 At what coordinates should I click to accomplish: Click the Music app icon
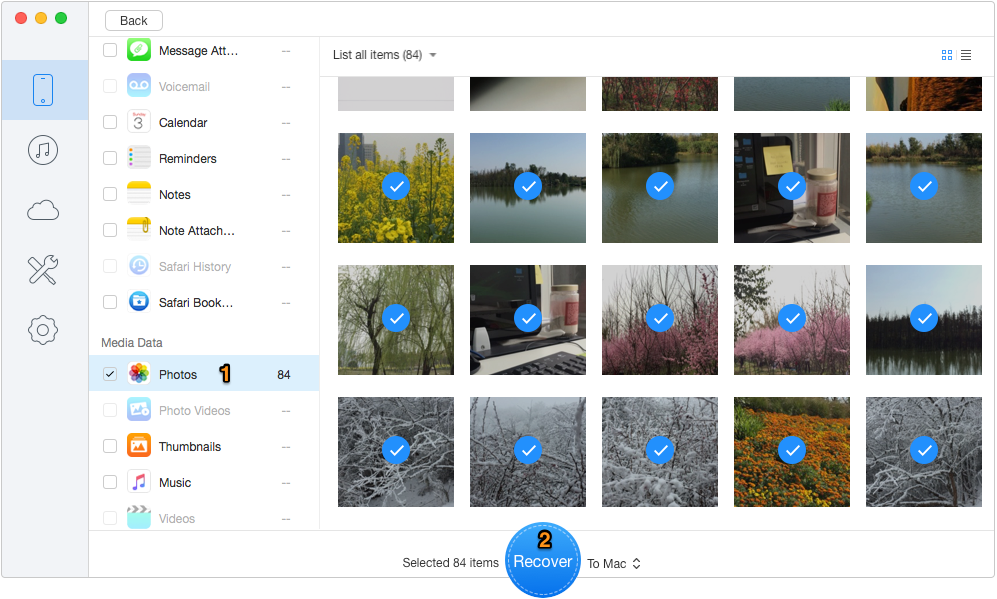click(x=139, y=482)
